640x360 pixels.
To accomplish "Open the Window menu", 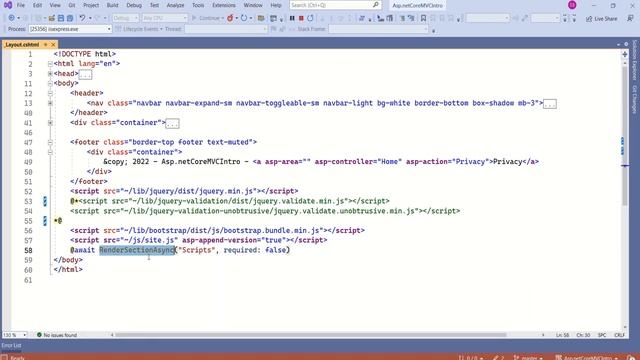I will [253, 5].
